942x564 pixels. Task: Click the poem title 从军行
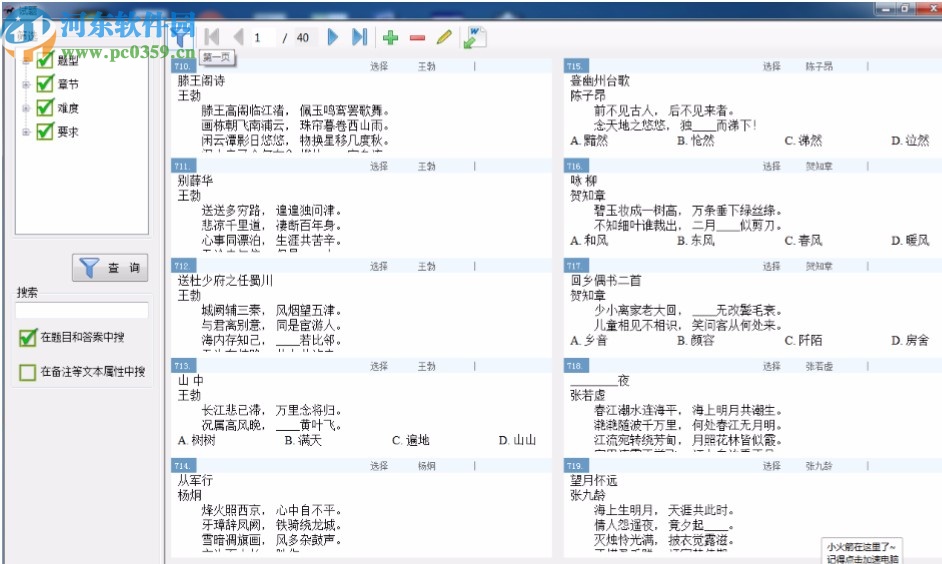pyautogui.click(x=195, y=481)
